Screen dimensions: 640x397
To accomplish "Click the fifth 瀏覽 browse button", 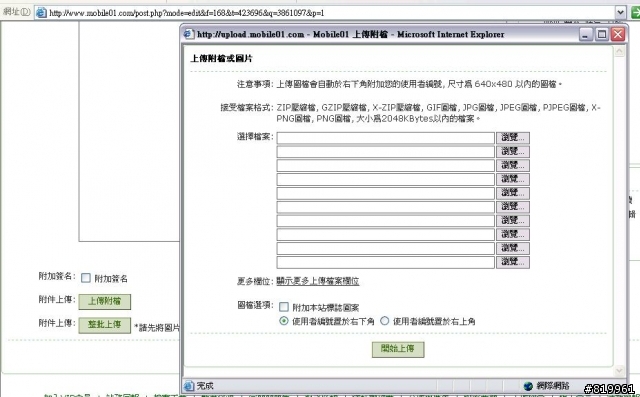I will [x=513, y=193].
